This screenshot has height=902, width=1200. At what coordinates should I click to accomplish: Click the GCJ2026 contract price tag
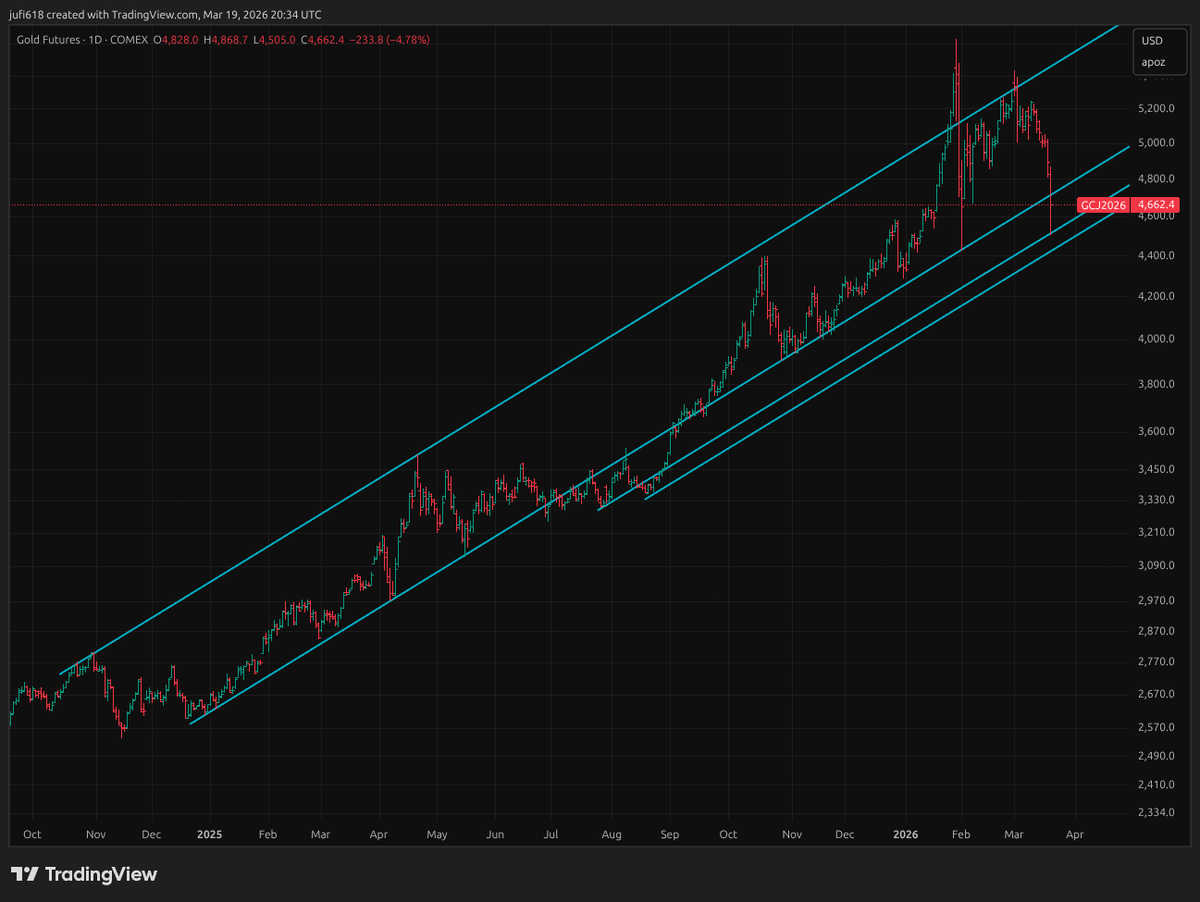point(1104,205)
